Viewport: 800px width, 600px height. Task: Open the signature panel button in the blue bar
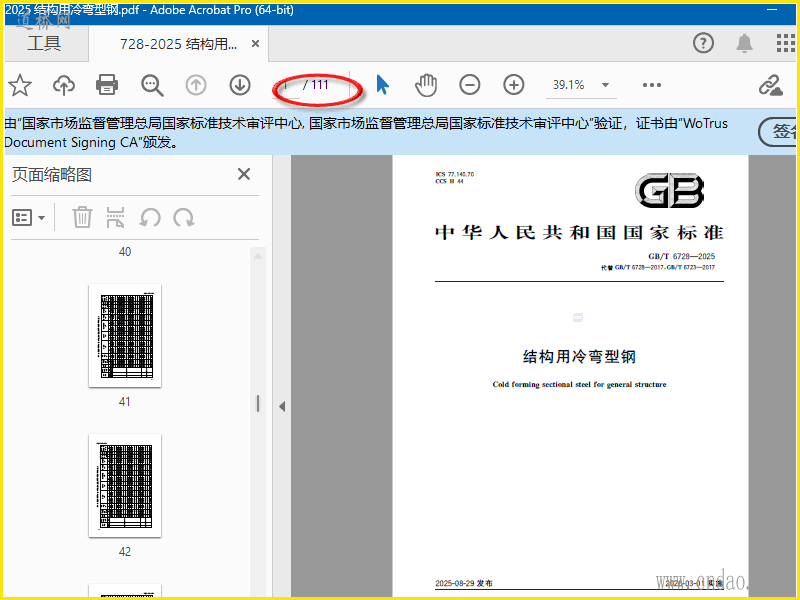[x=778, y=132]
